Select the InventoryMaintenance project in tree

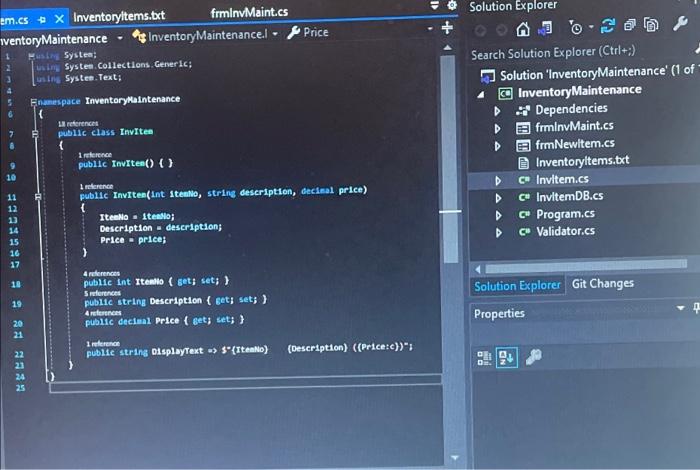(579, 91)
